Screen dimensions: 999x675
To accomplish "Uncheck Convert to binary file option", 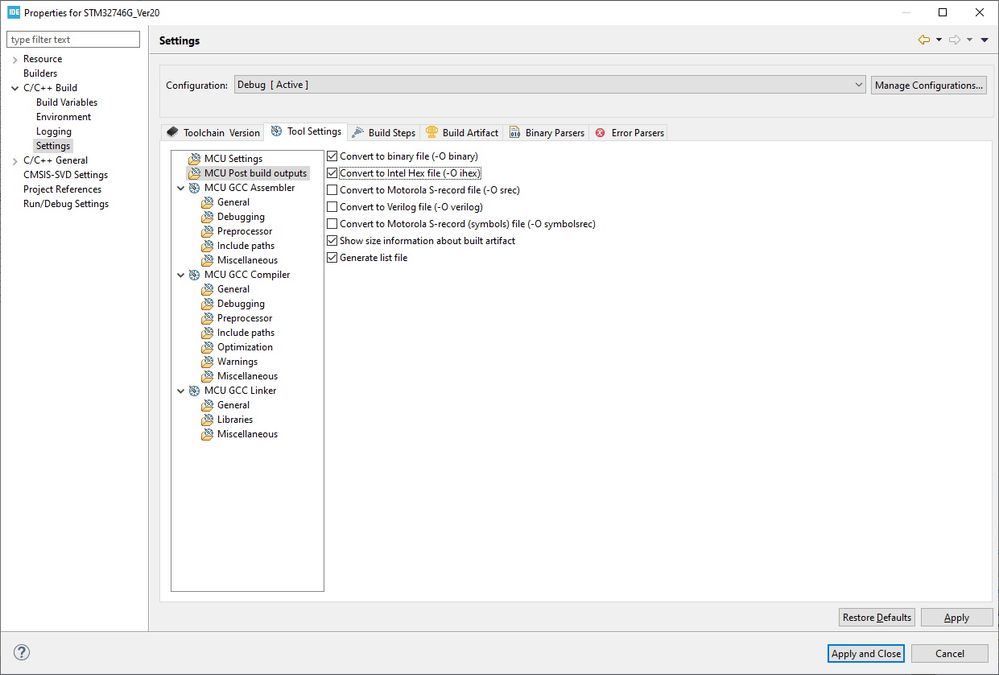I will [332, 156].
